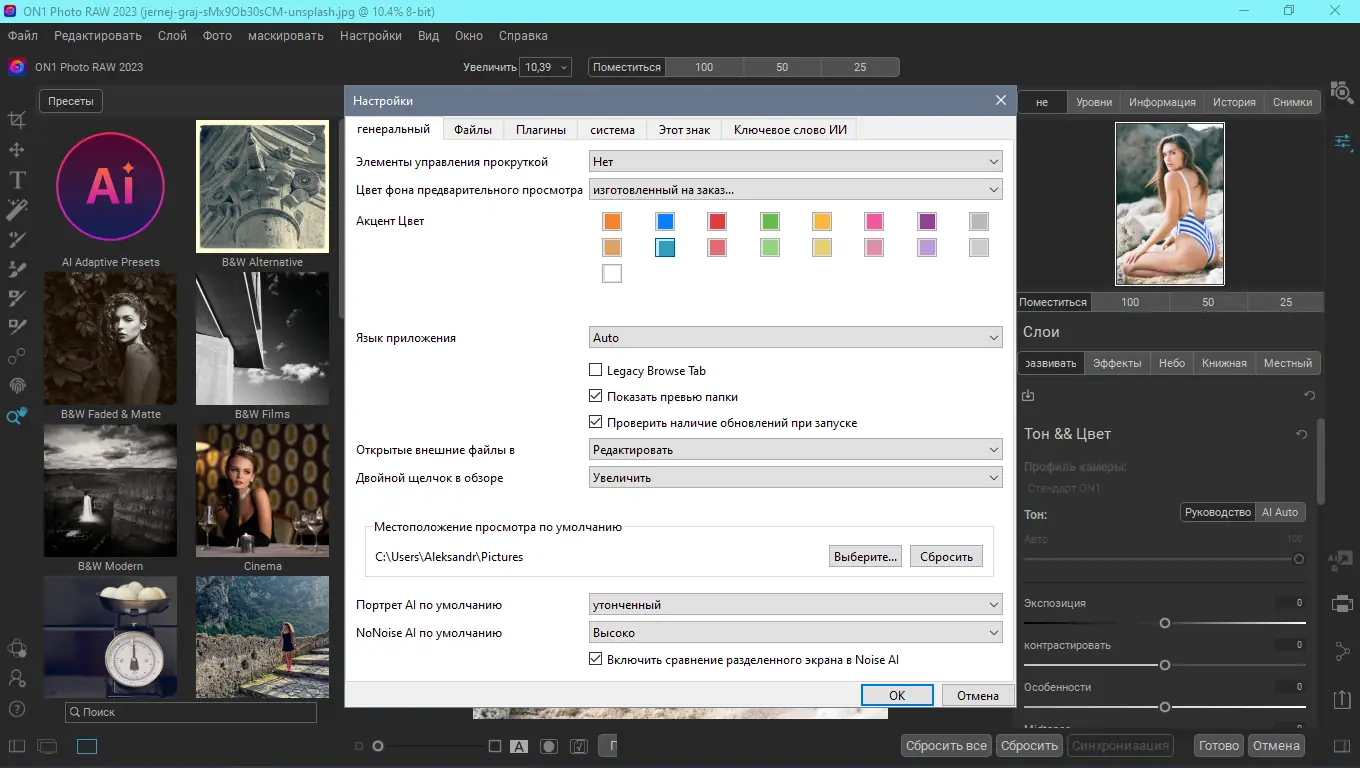Screen dimensions: 1360x768
Task: Select the Crop tool in left toolbar
Action: (x=17, y=120)
